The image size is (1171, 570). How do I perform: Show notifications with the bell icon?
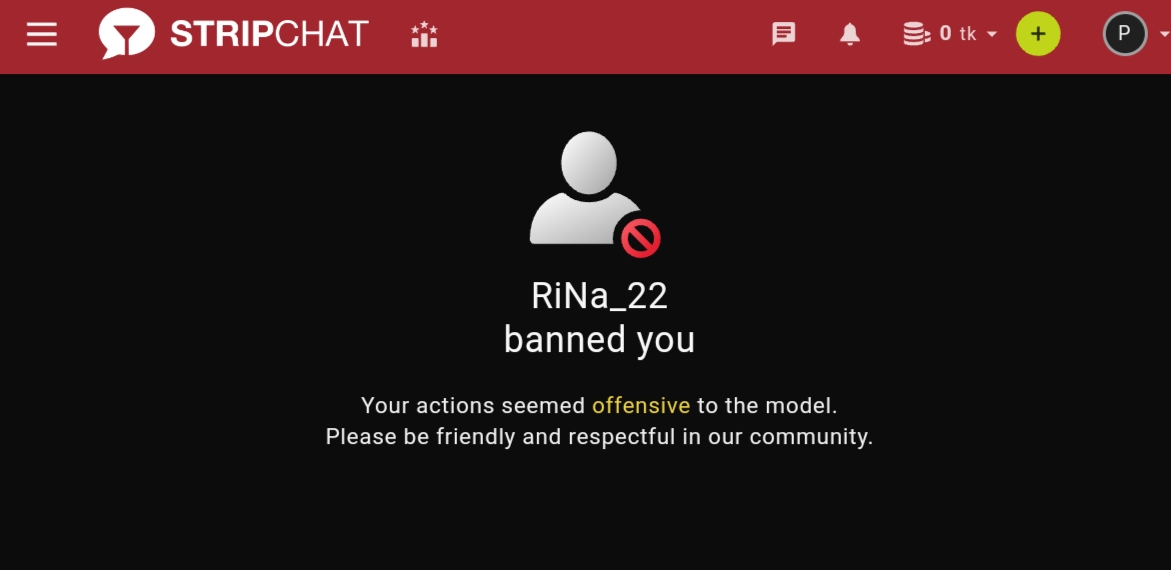850,34
